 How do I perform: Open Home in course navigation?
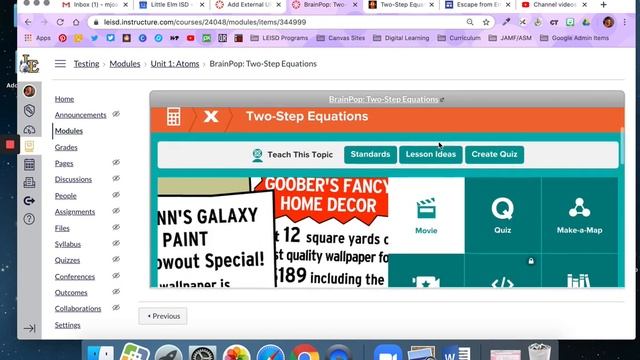(x=64, y=99)
